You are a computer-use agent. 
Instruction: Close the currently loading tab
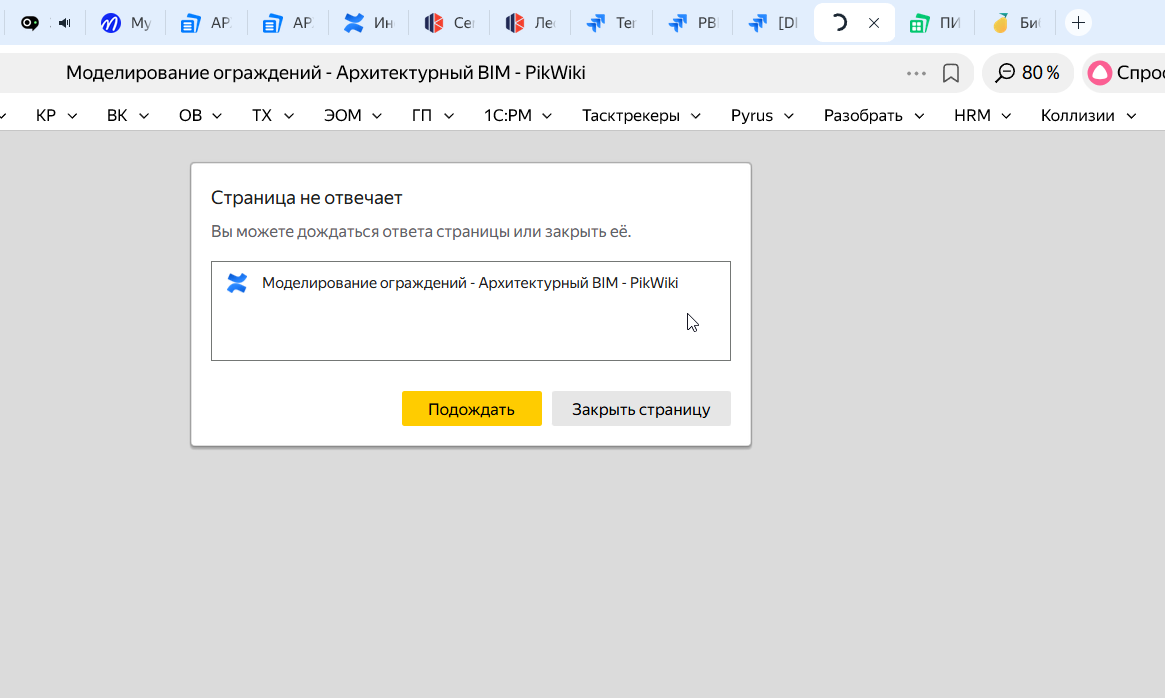point(874,23)
